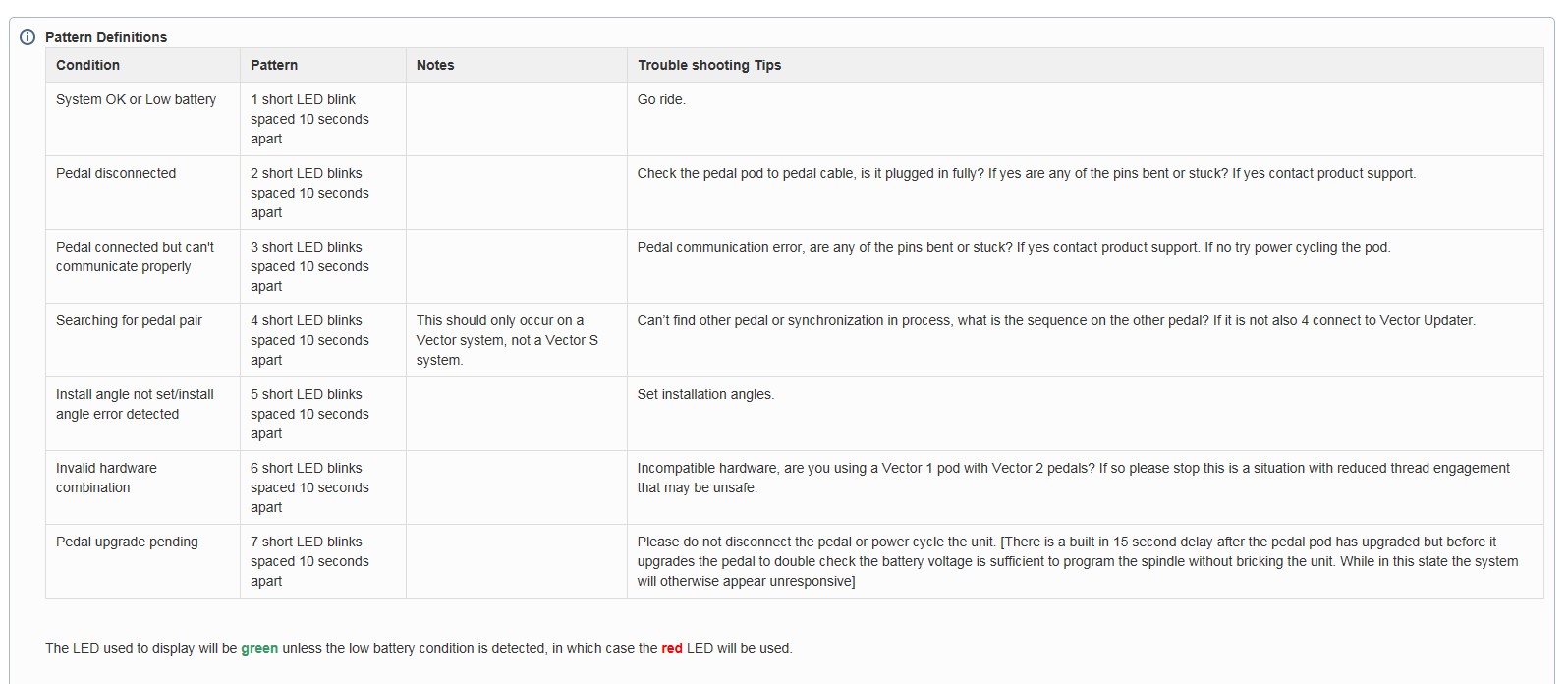Screen dimensions: 1568x684
Task: Click the Vector S system note cell
Action: pyautogui.click(x=507, y=340)
